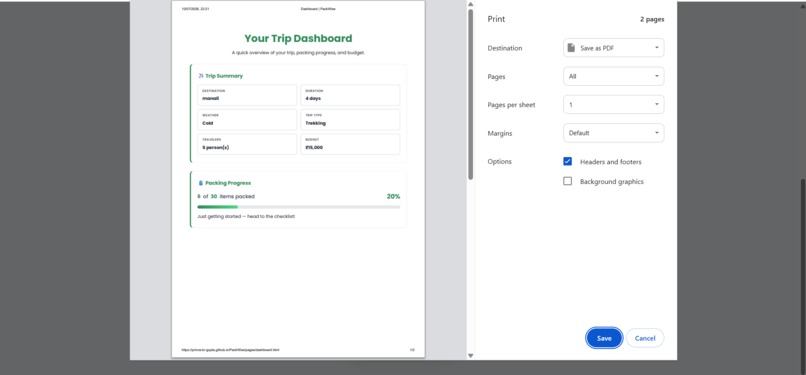
Task: Uncheck Headers and footers option
Action: tap(567, 161)
